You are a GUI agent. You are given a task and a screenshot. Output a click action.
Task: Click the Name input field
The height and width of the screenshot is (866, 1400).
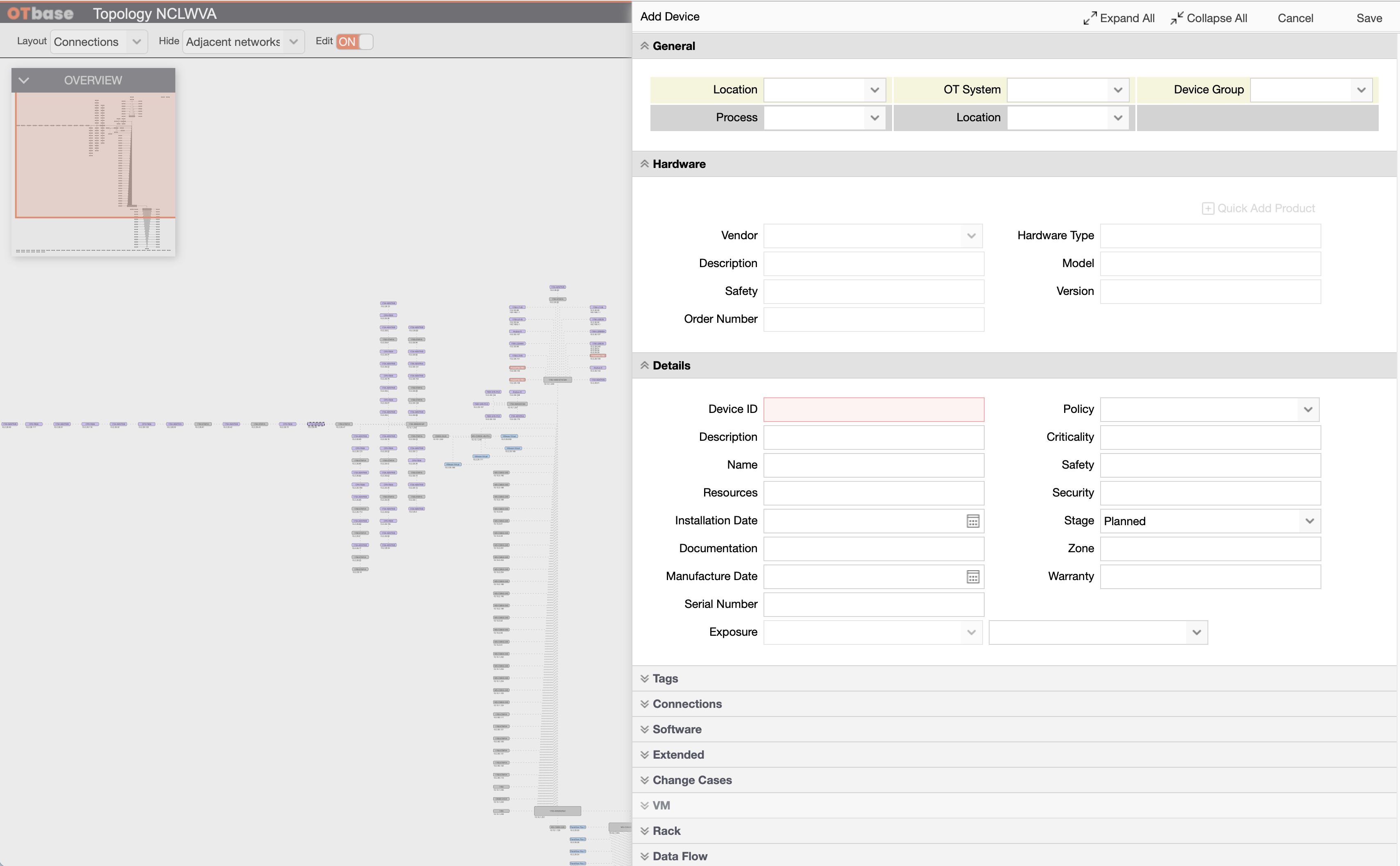tap(874, 465)
